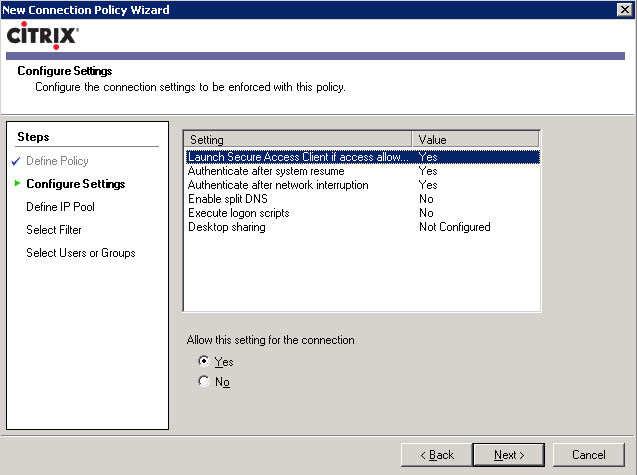The image size is (637, 475).
Task: Open the Define IP Pool step
Action: pyautogui.click(x=61, y=207)
